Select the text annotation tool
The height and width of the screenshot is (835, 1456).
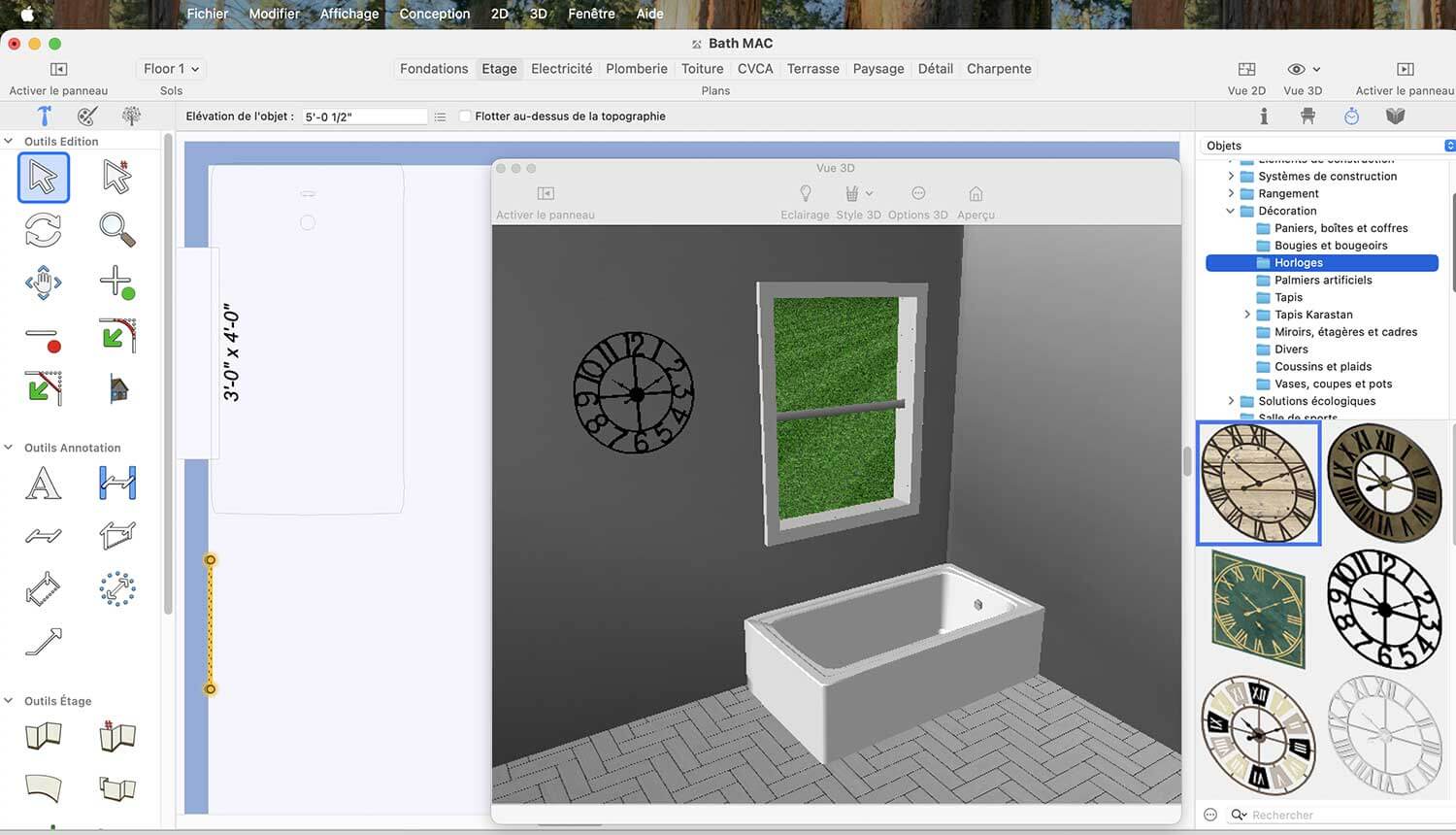43,483
